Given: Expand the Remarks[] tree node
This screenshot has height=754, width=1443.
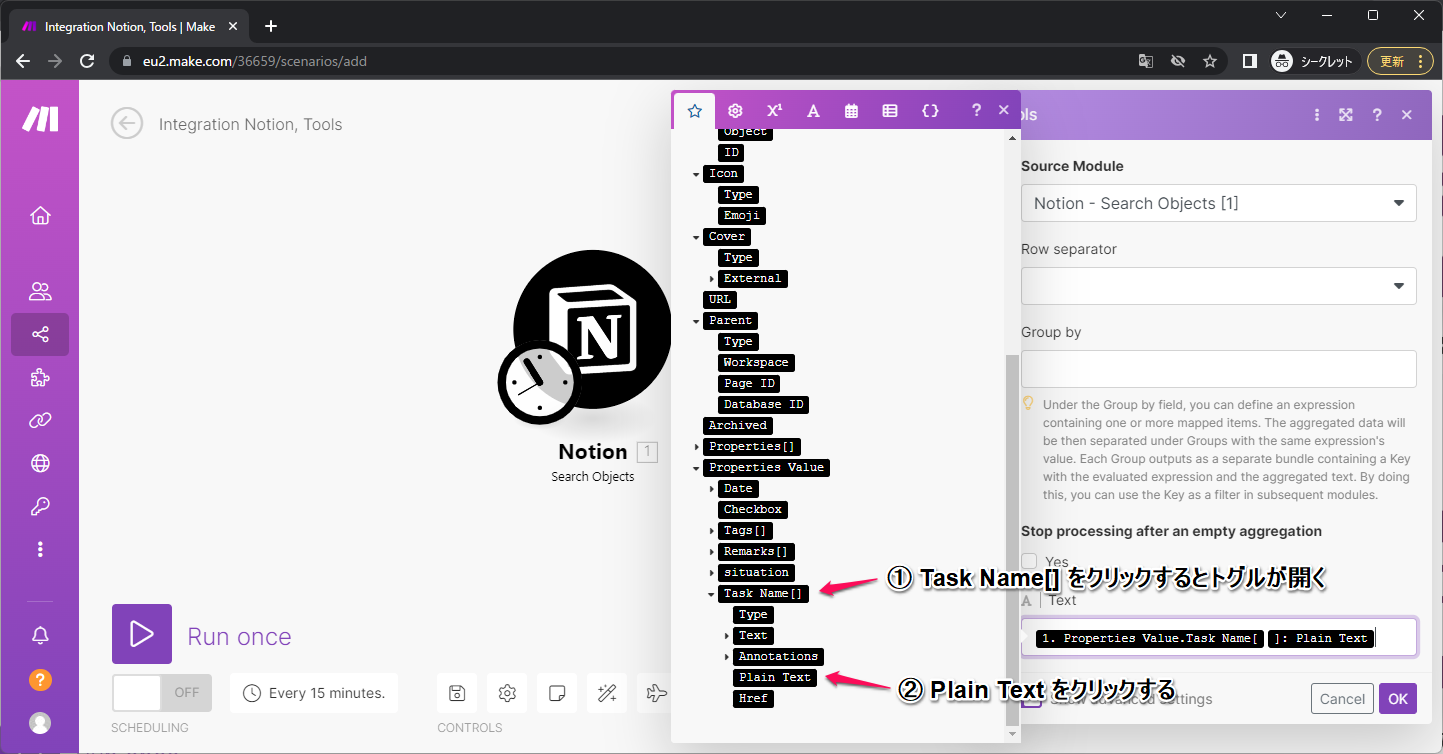Looking at the screenshot, I should [x=712, y=552].
